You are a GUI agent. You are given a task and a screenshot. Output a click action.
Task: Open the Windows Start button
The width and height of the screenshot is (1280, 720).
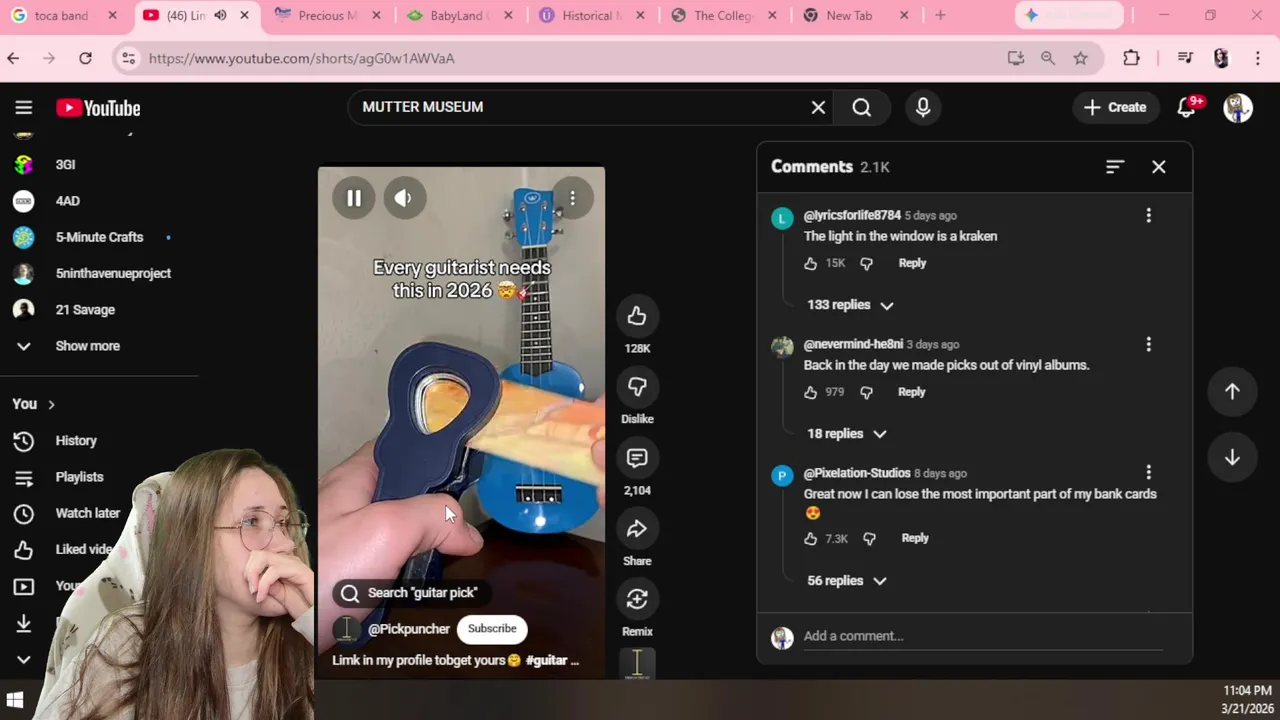[15, 699]
